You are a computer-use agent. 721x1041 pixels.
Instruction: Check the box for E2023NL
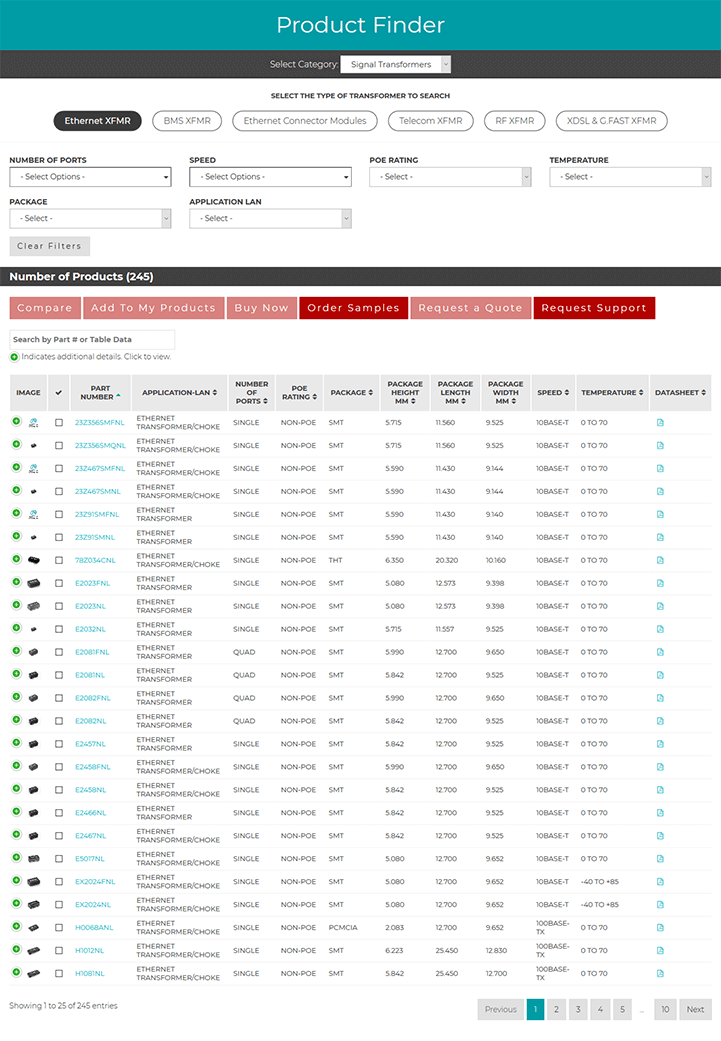tap(59, 606)
